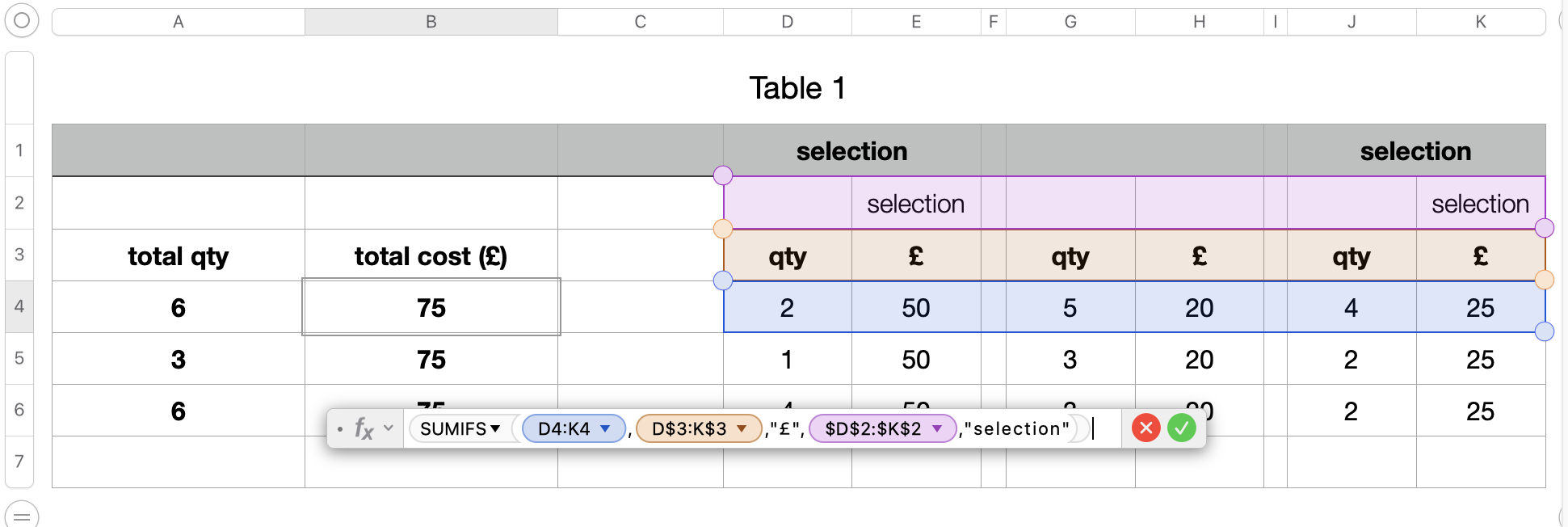This screenshot has height=527, width=1568.
Task: Expand the chevron next to the fx icon
Action: (x=389, y=428)
